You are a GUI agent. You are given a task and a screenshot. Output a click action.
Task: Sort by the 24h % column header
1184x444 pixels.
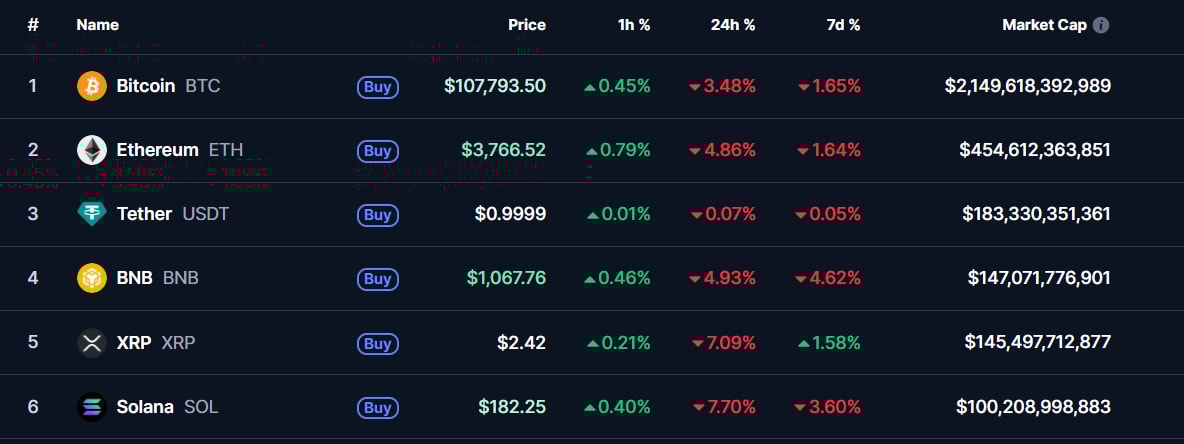coord(733,25)
